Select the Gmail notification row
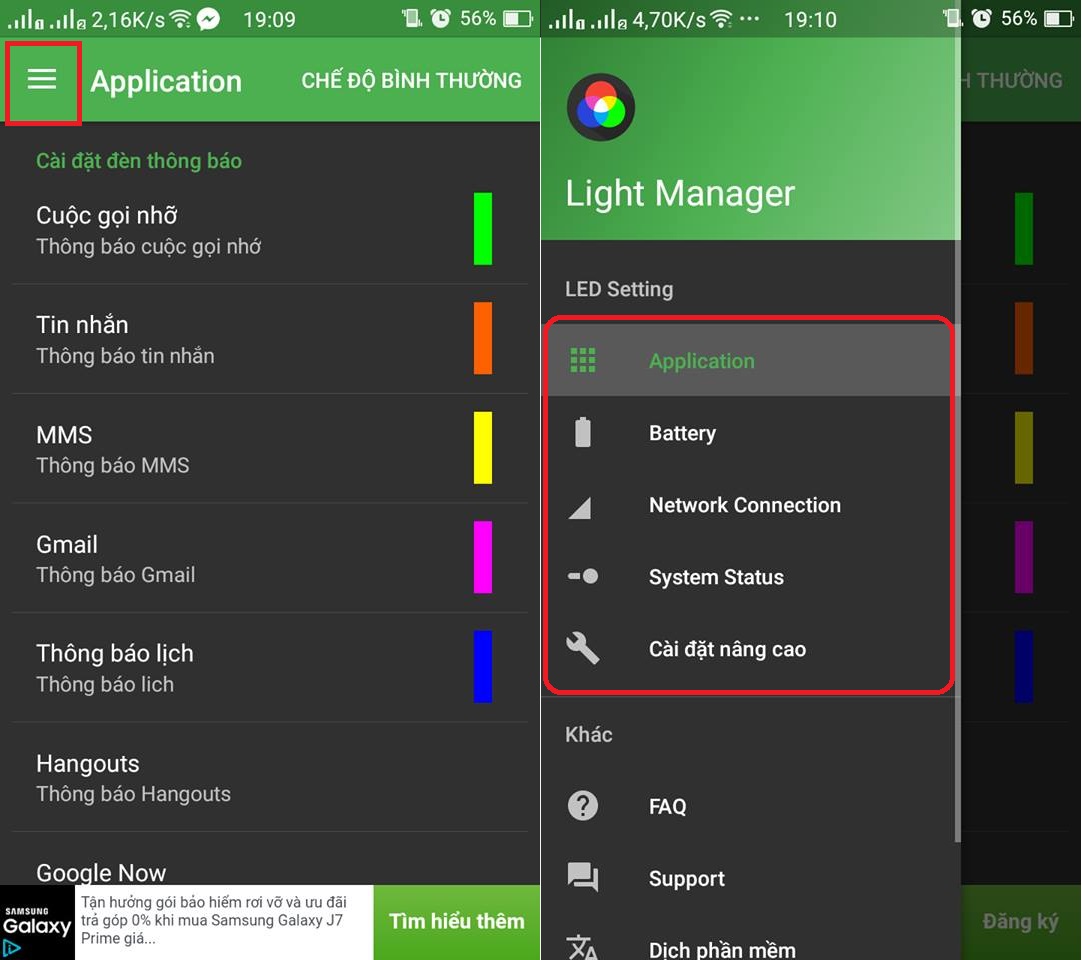 point(270,558)
